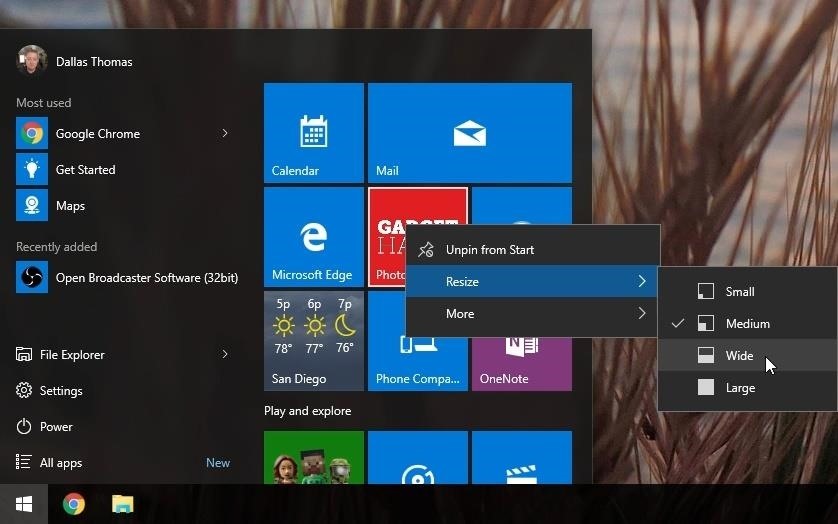This screenshot has height=524, width=838.
Task: Click the Windows Start button on taskbar
Action: (24, 504)
